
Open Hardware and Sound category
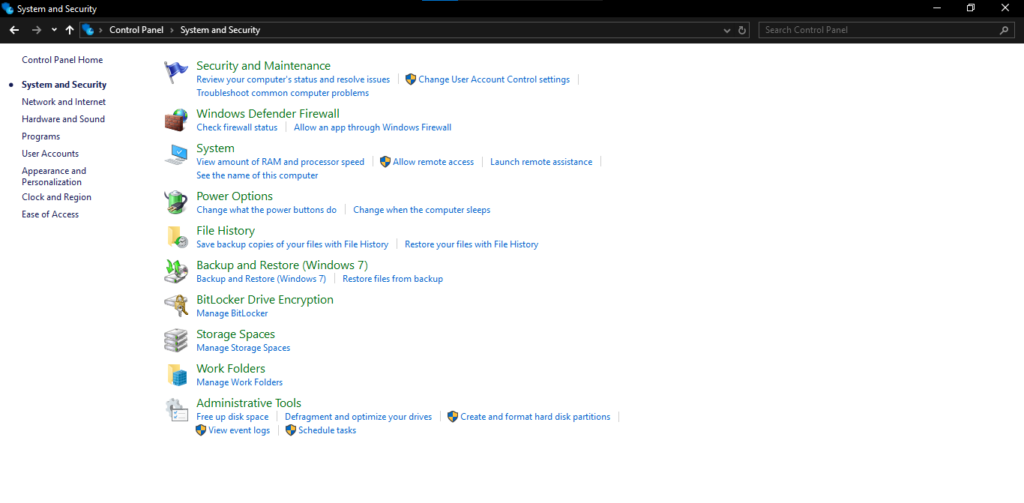point(63,119)
